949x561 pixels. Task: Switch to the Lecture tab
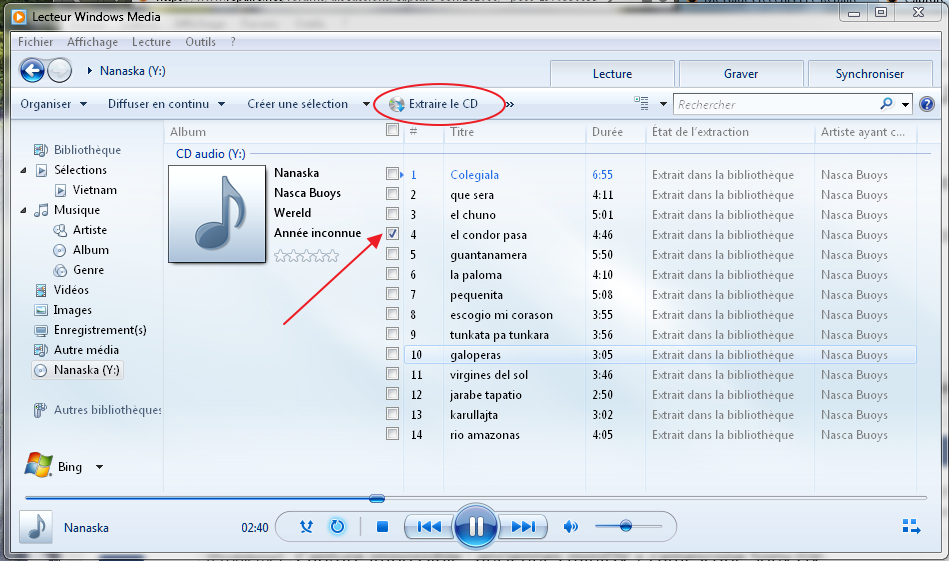click(612, 74)
